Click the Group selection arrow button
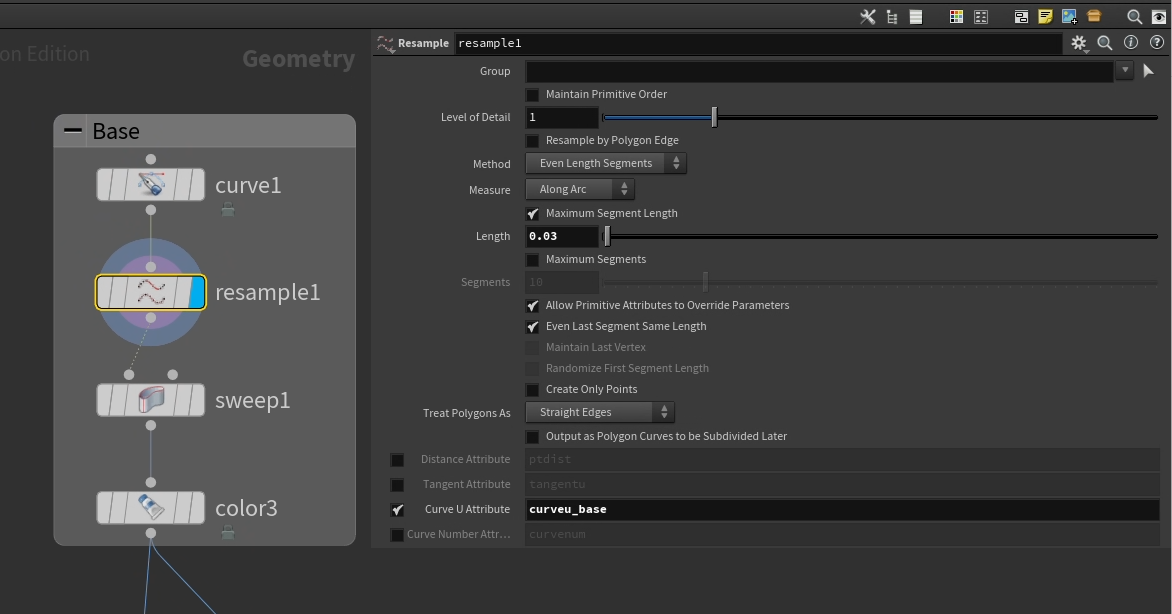This screenshot has width=1172, height=614. tap(1148, 71)
